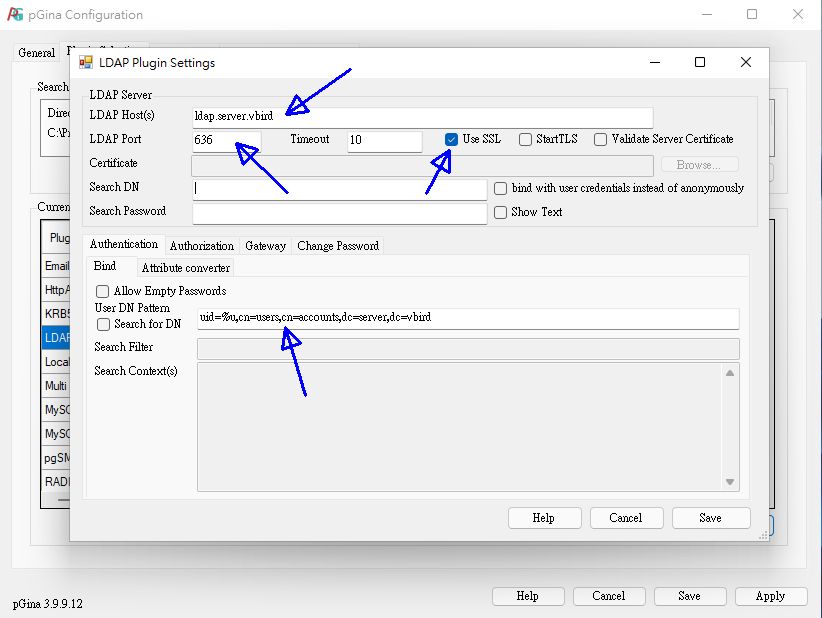This screenshot has height=618, width=822.
Task: Enable the StartTLS checkbox
Action: [525, 140]
